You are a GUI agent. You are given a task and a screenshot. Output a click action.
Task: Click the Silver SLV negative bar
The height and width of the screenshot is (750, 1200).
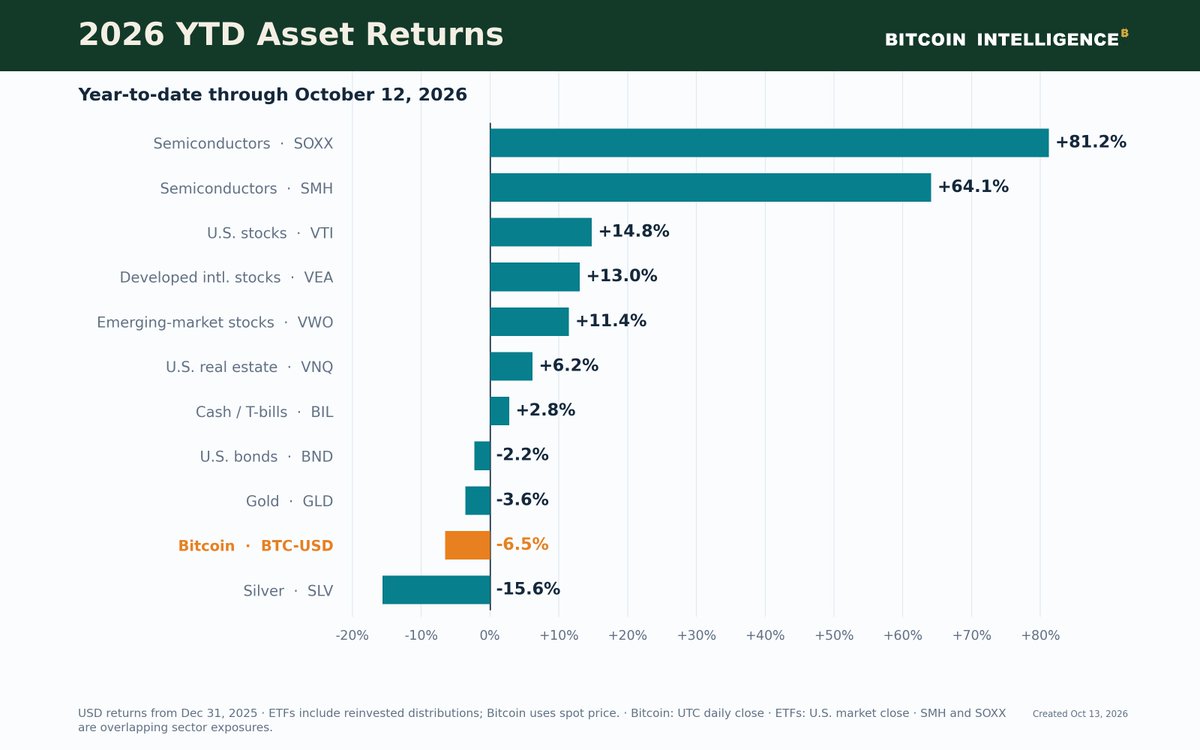tap(436, 590)
